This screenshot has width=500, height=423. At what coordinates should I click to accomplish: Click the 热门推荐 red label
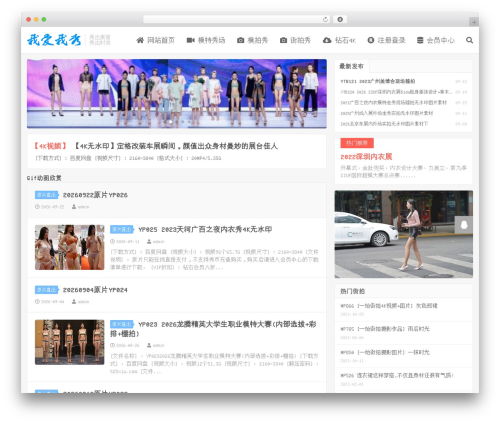(x=357, y=143)
